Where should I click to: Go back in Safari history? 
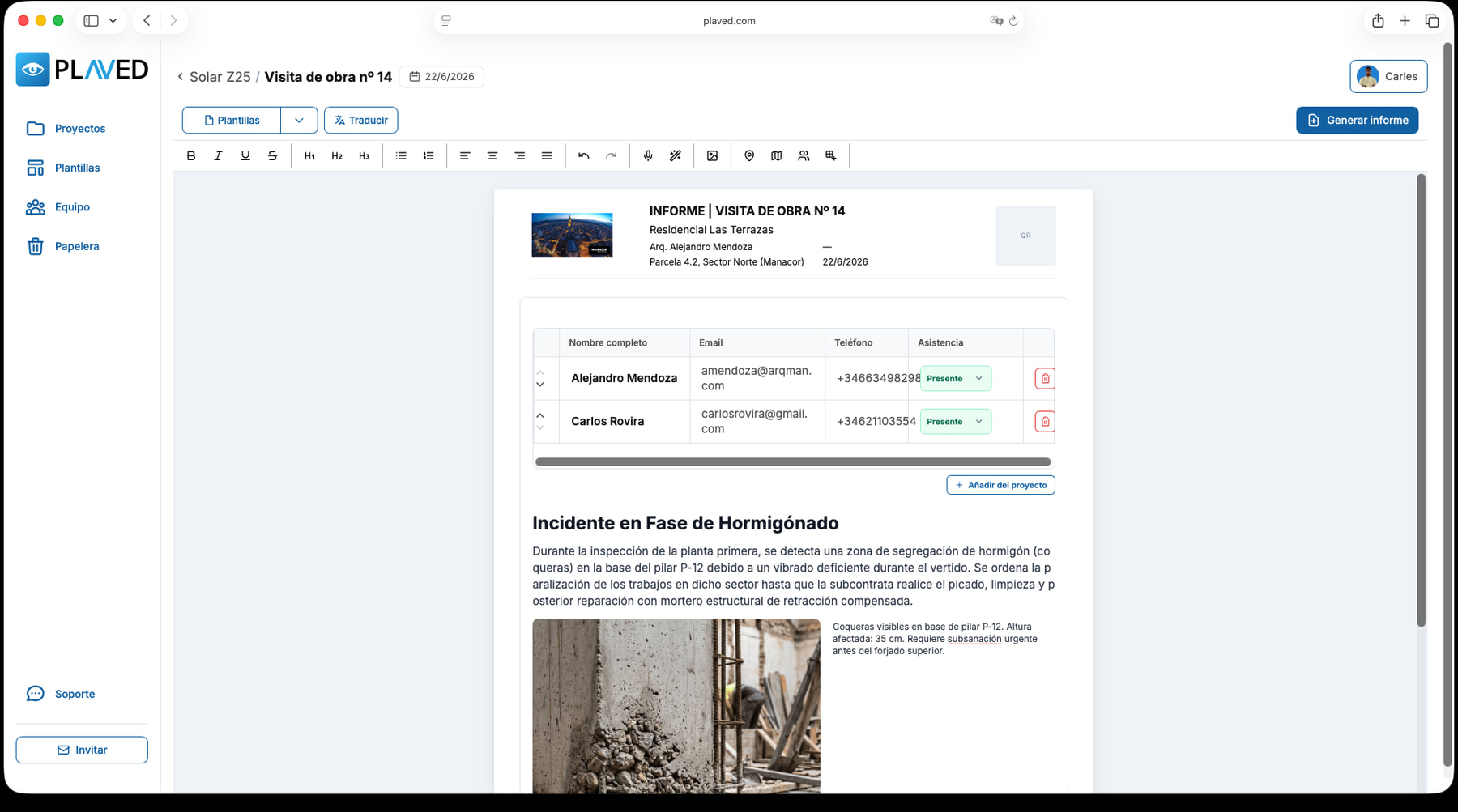pos(147,21)
